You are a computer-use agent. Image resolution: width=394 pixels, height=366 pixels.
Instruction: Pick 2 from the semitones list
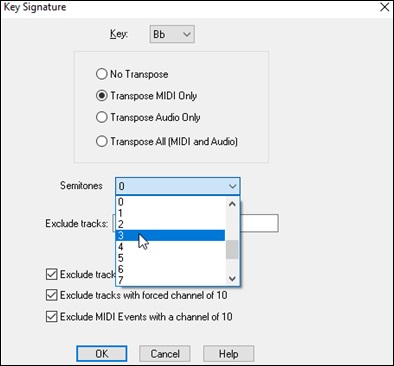click(170, 224)
